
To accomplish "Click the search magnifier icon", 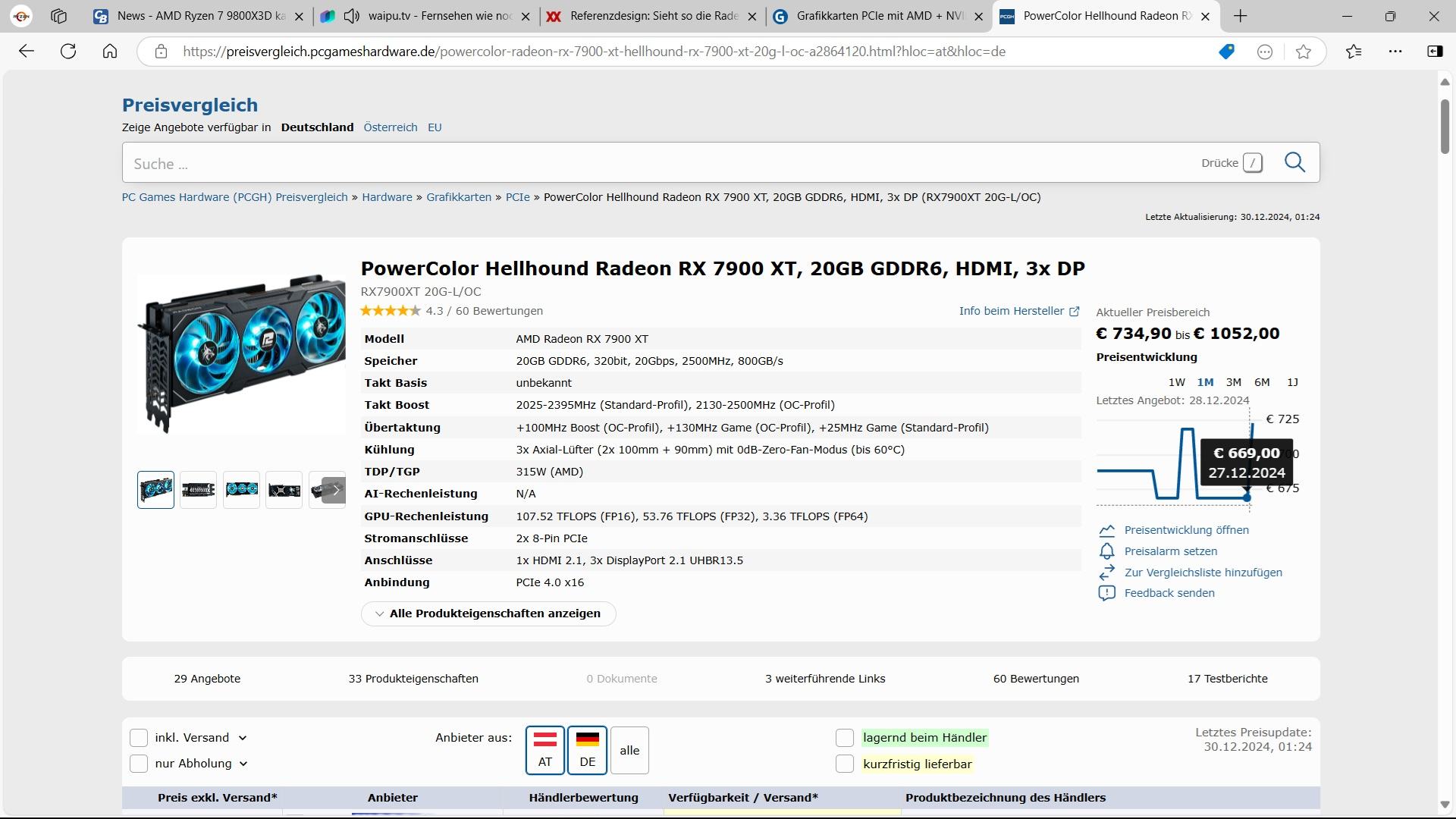I will tap(1294, 162).
